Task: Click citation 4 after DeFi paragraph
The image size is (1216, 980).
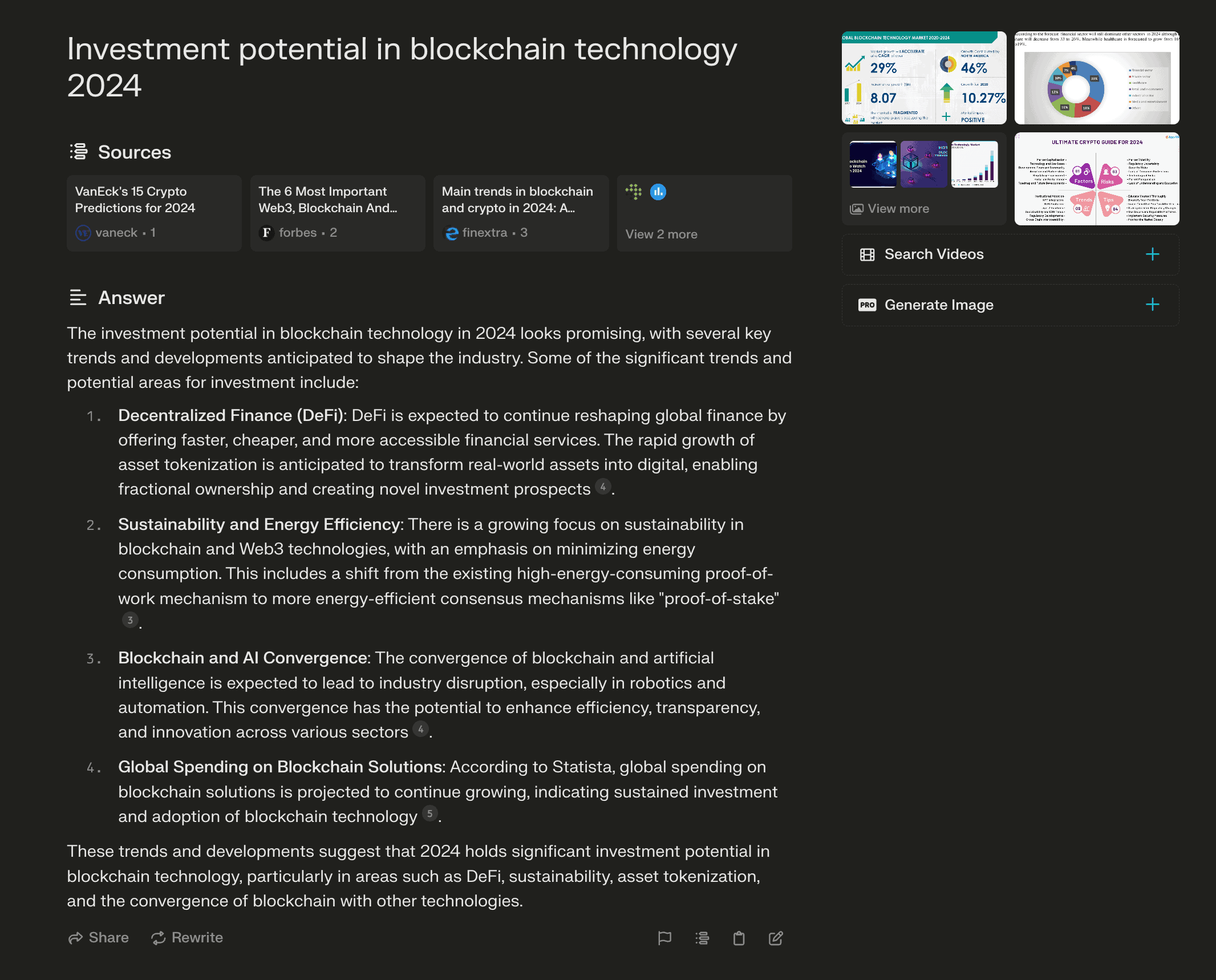Action: coord(603,487)
